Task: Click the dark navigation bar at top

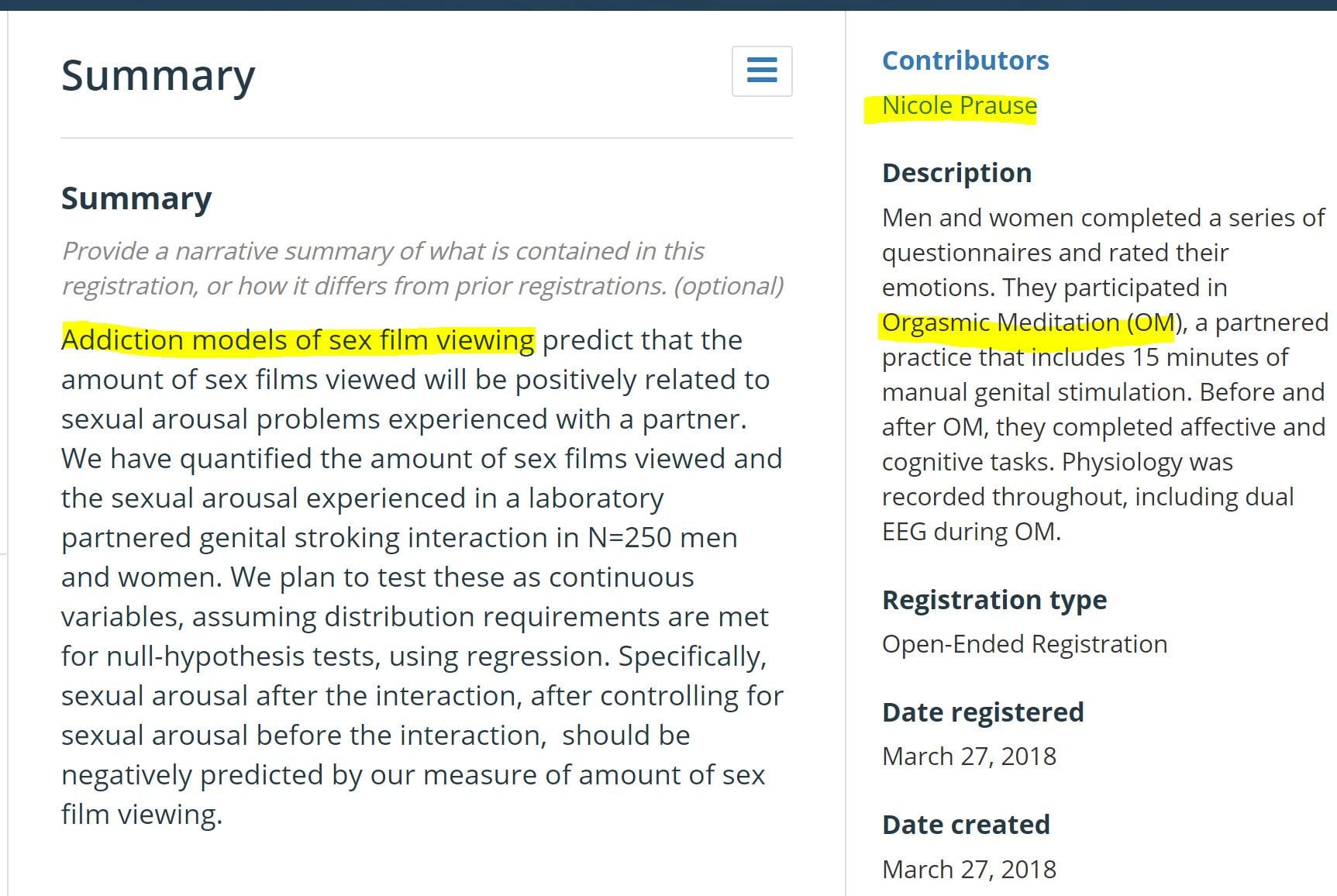Action: (x=668, y=5)
